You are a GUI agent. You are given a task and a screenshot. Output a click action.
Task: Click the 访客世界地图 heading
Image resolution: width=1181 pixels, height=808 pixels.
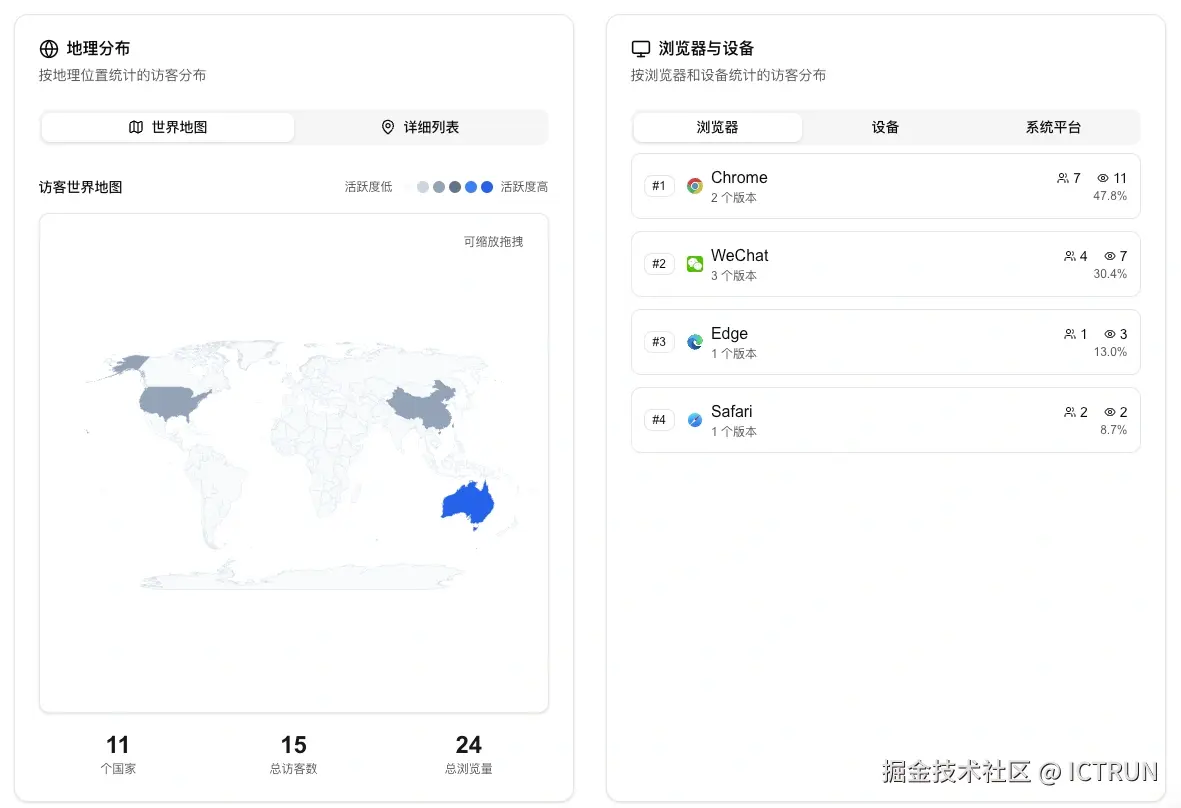tap(81, 188)
